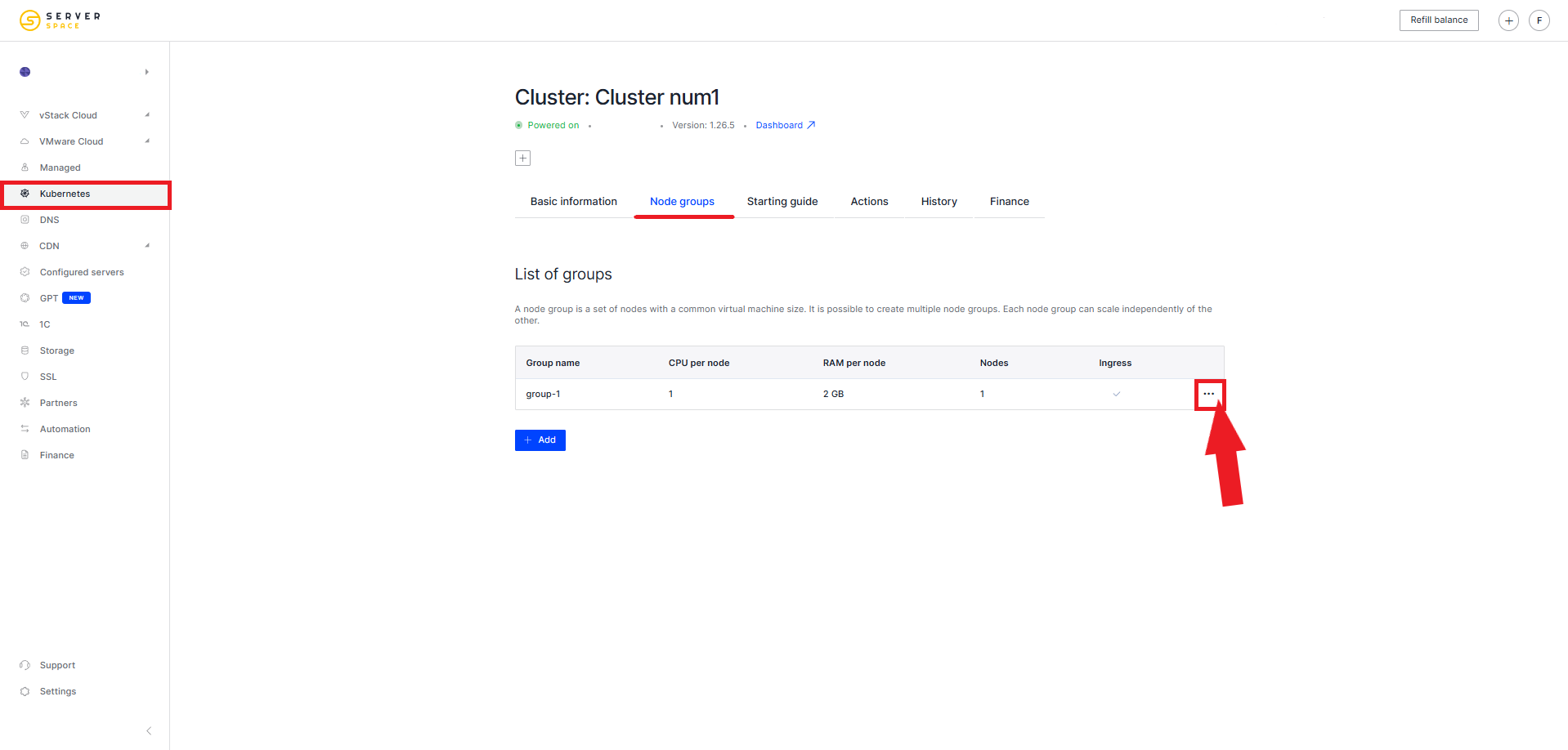This screenshot has height=750, width=1568.
Task: Click the CPU per node column header
Action: (x=699, y=363)
